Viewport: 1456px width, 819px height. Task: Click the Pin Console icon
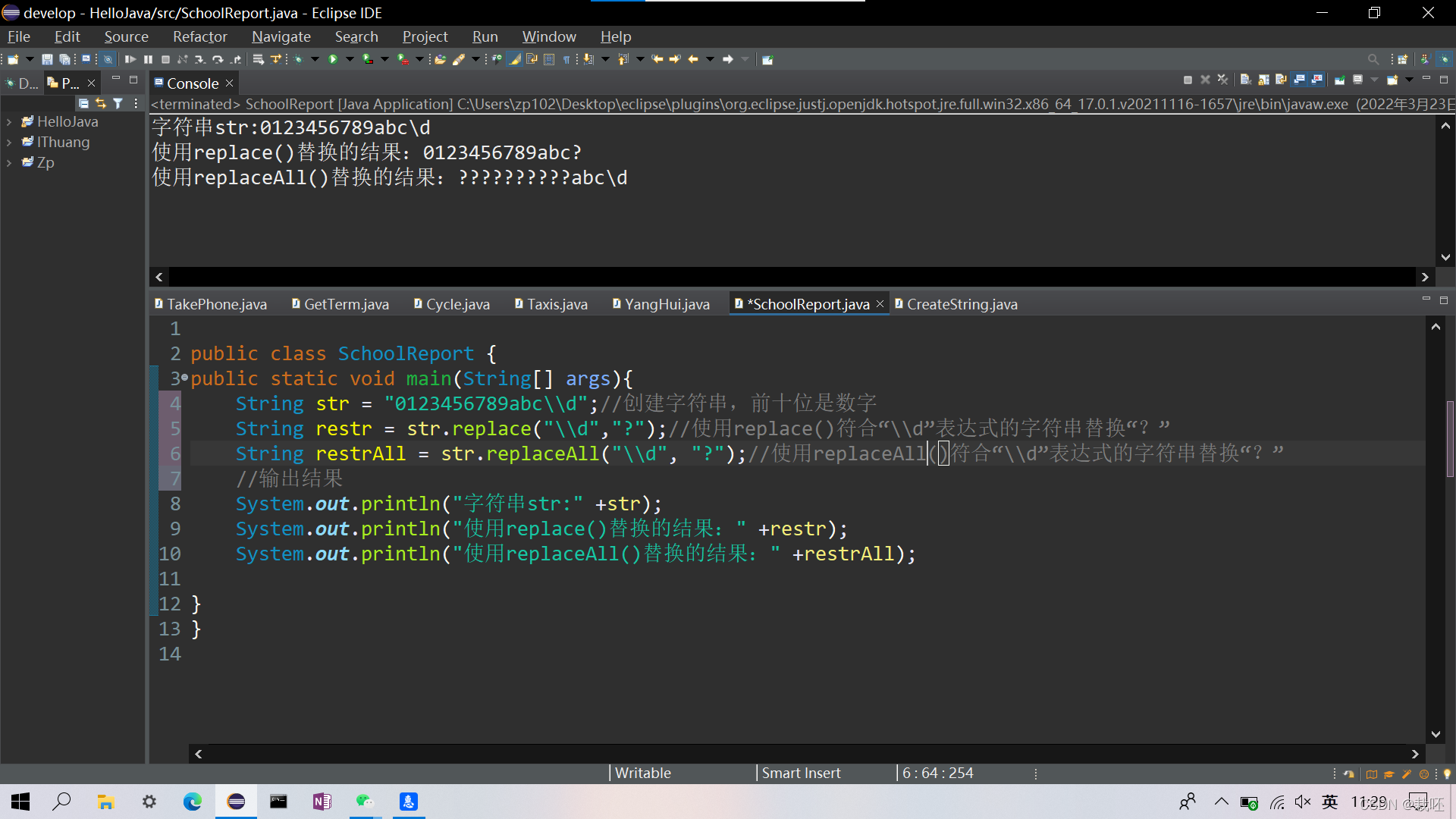(x=1339, y=80)
